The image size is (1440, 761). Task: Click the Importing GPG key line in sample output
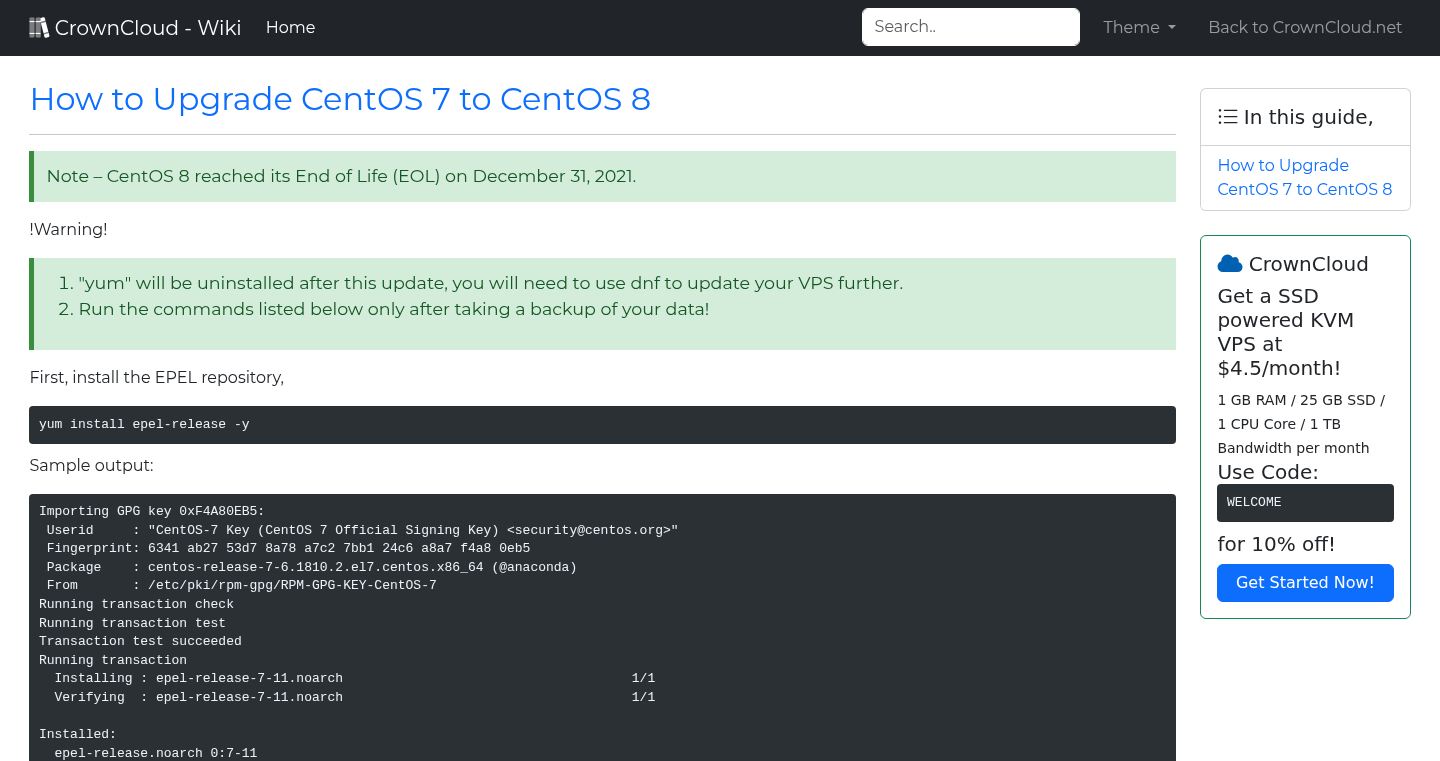(152, 511)
